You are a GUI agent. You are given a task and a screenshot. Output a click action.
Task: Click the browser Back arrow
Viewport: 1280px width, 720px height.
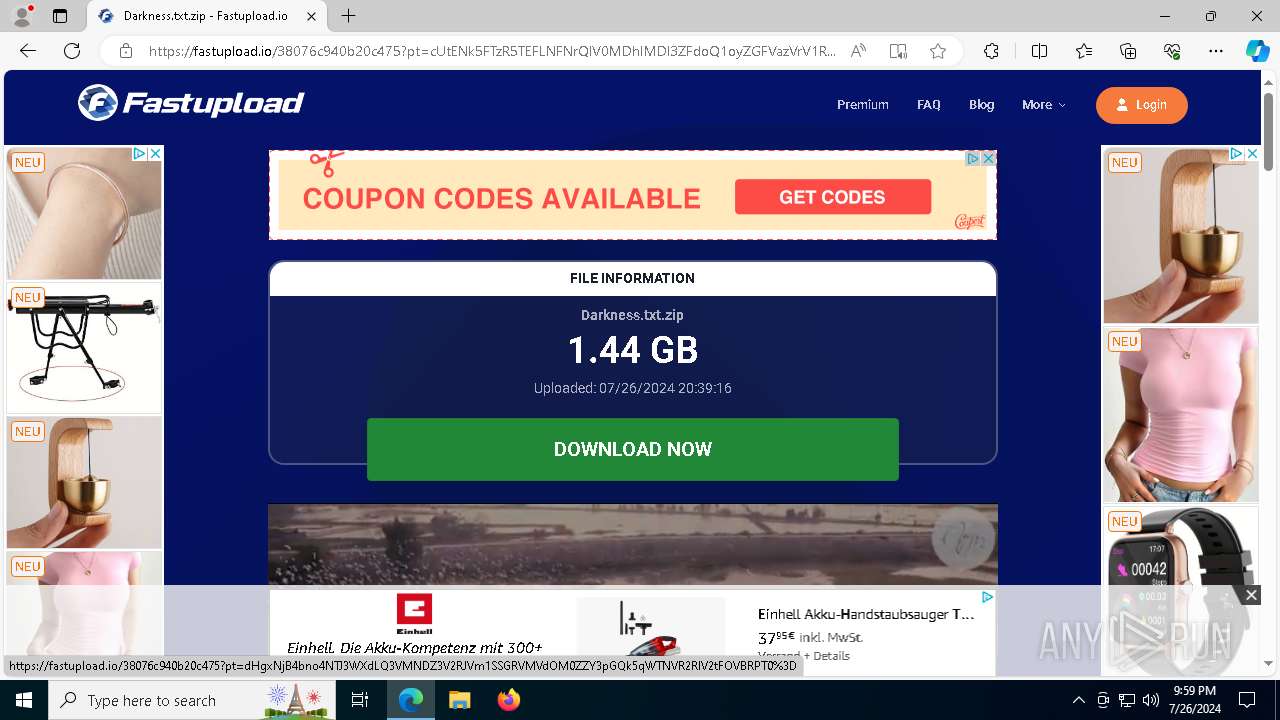click(x=28, y=51)
